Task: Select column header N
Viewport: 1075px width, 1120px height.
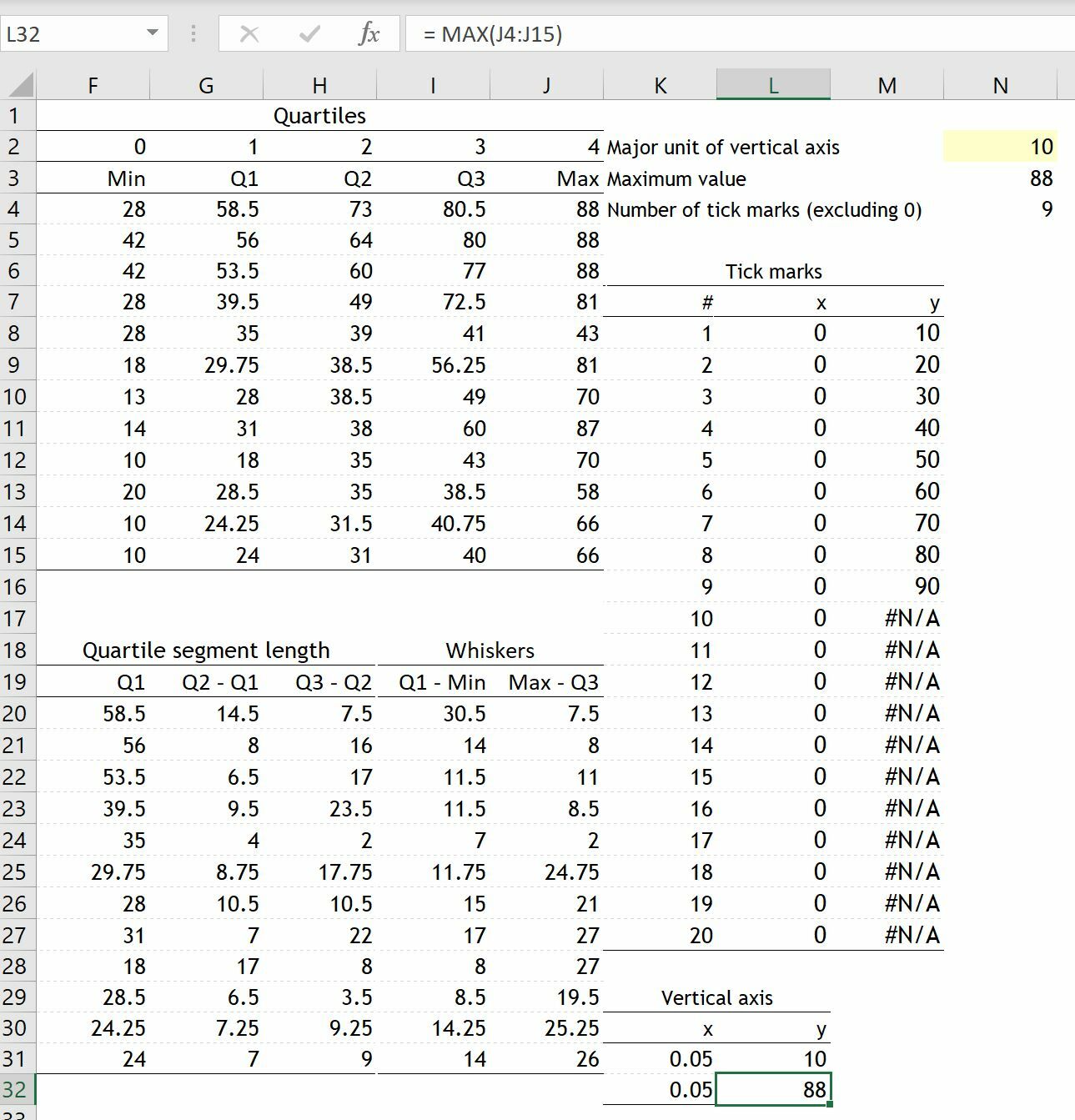Action: point(1000,83)
